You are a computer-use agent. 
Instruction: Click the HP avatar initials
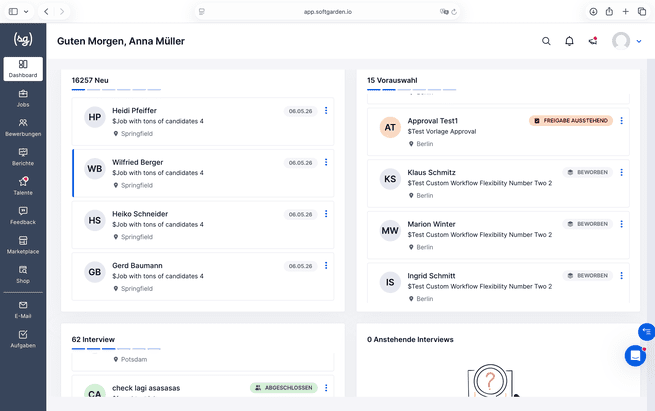[95, 117]
